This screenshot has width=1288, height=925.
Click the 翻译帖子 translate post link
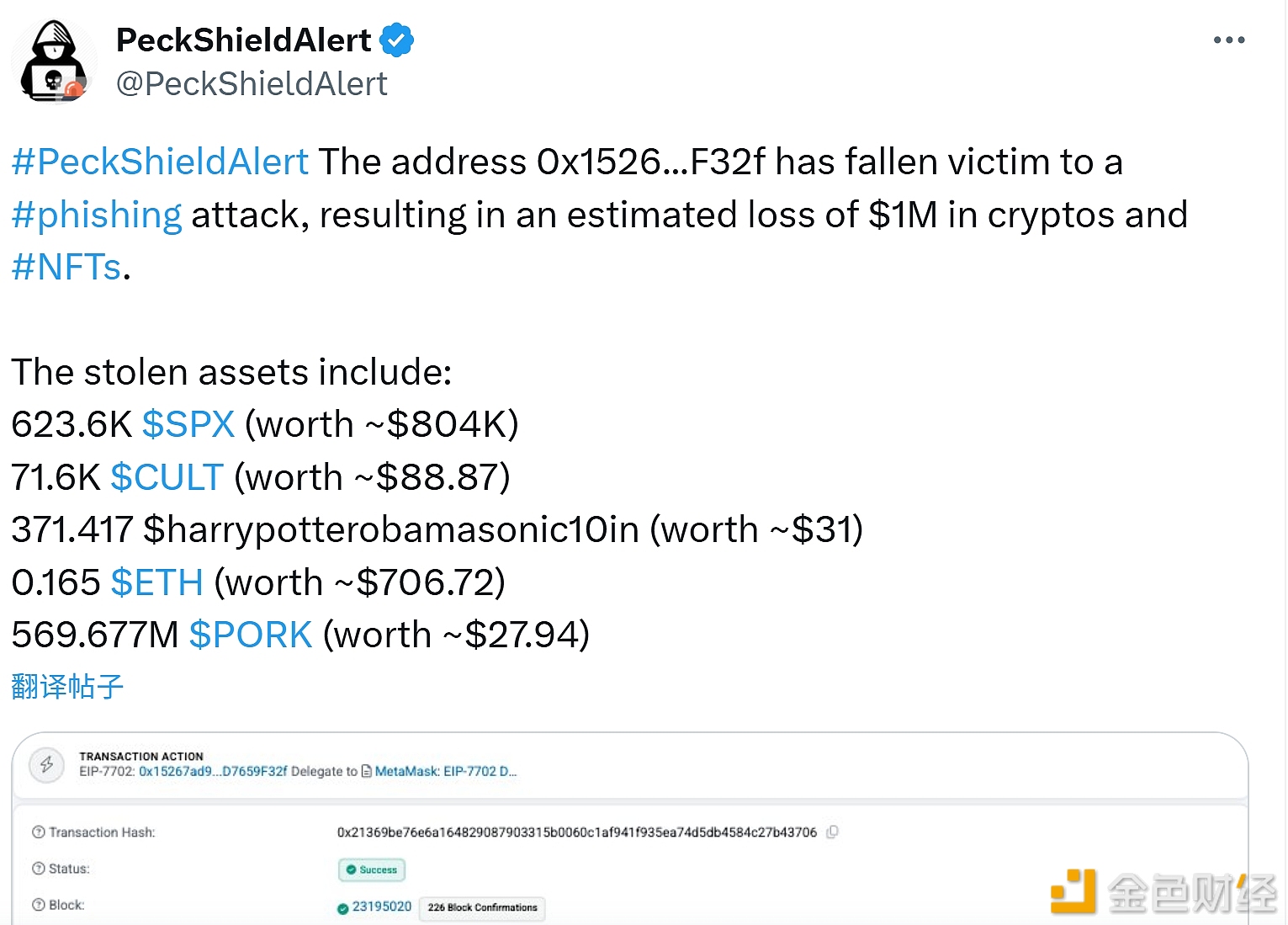pos(67,687)
